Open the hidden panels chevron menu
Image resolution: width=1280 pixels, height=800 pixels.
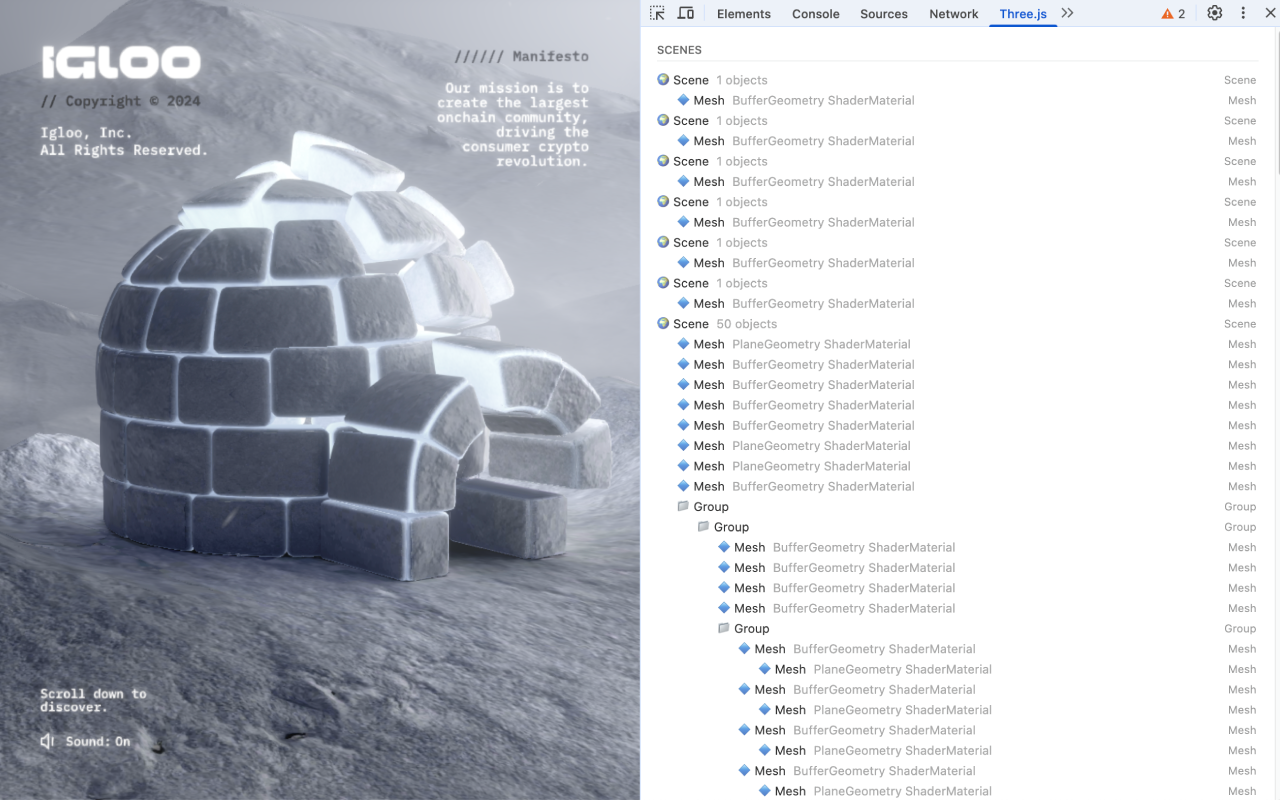[x=1067, y=13]
